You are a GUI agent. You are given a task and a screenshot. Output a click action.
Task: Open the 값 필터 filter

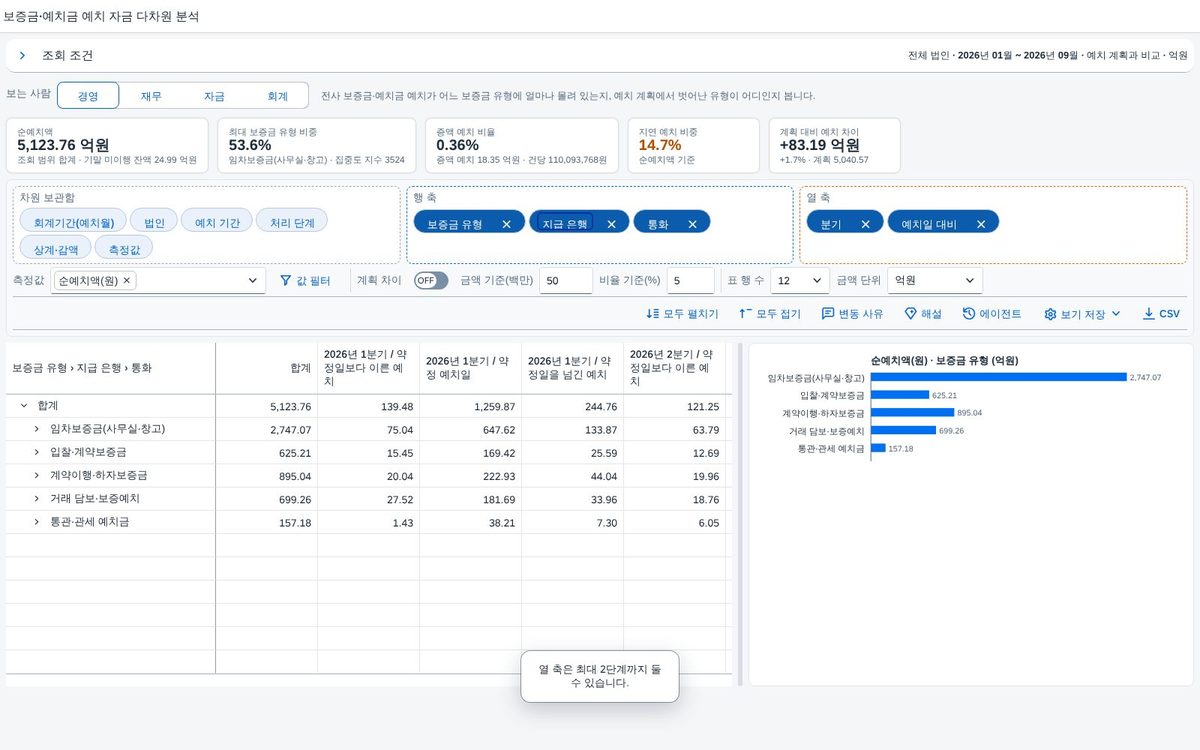[x=305, y=281]
